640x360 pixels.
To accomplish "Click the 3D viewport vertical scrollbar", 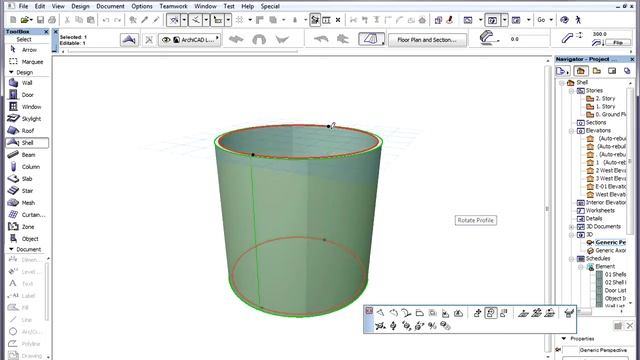I will (x=548, y=208).
